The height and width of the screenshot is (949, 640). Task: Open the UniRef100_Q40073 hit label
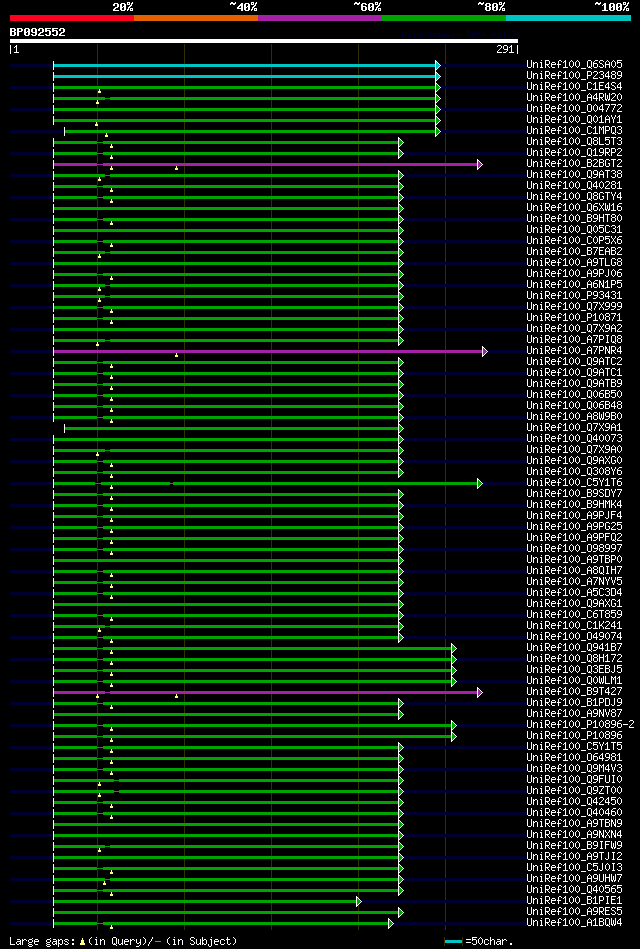coord(574,438)
